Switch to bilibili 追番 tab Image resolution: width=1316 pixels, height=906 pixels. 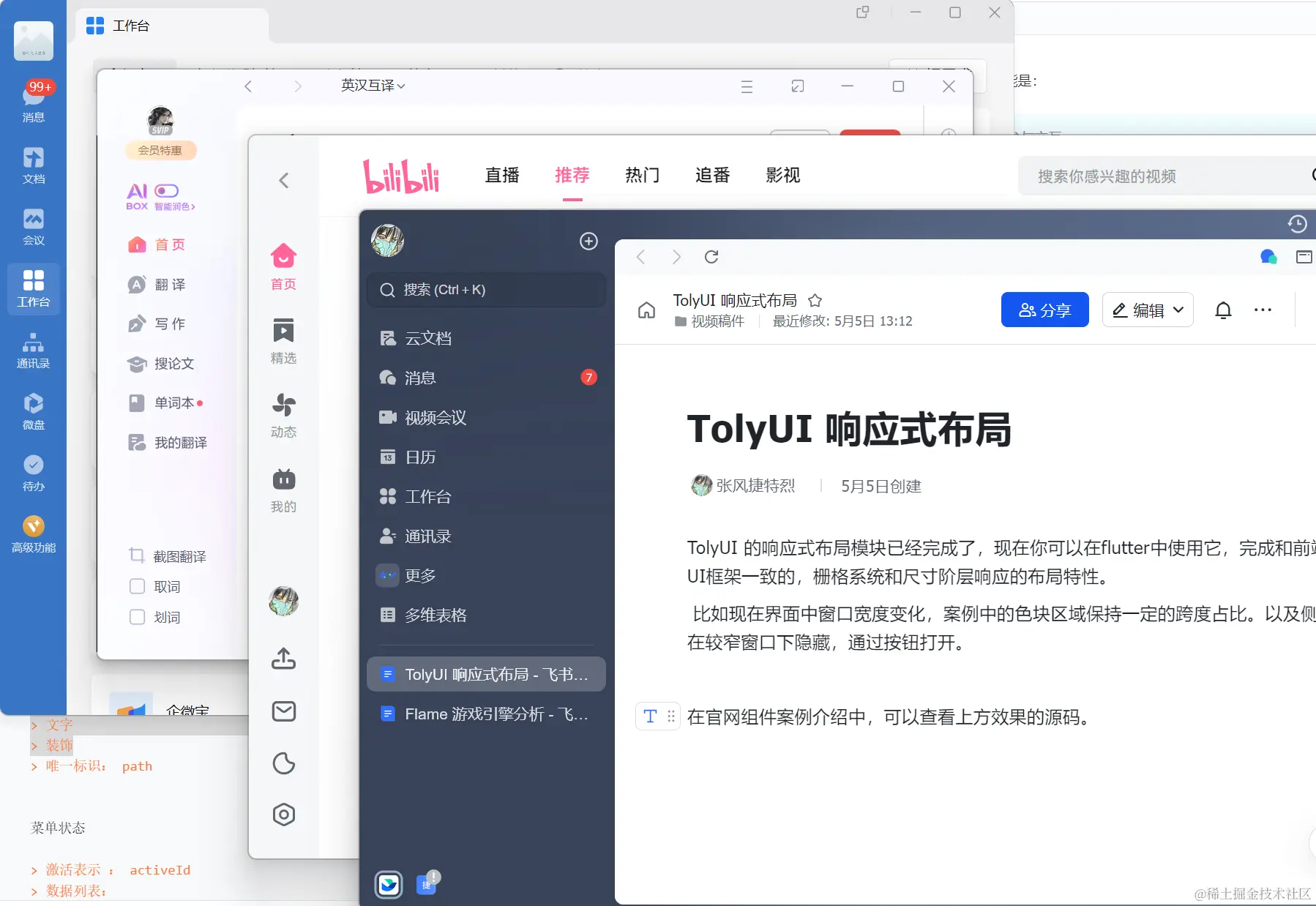(713, 175)
